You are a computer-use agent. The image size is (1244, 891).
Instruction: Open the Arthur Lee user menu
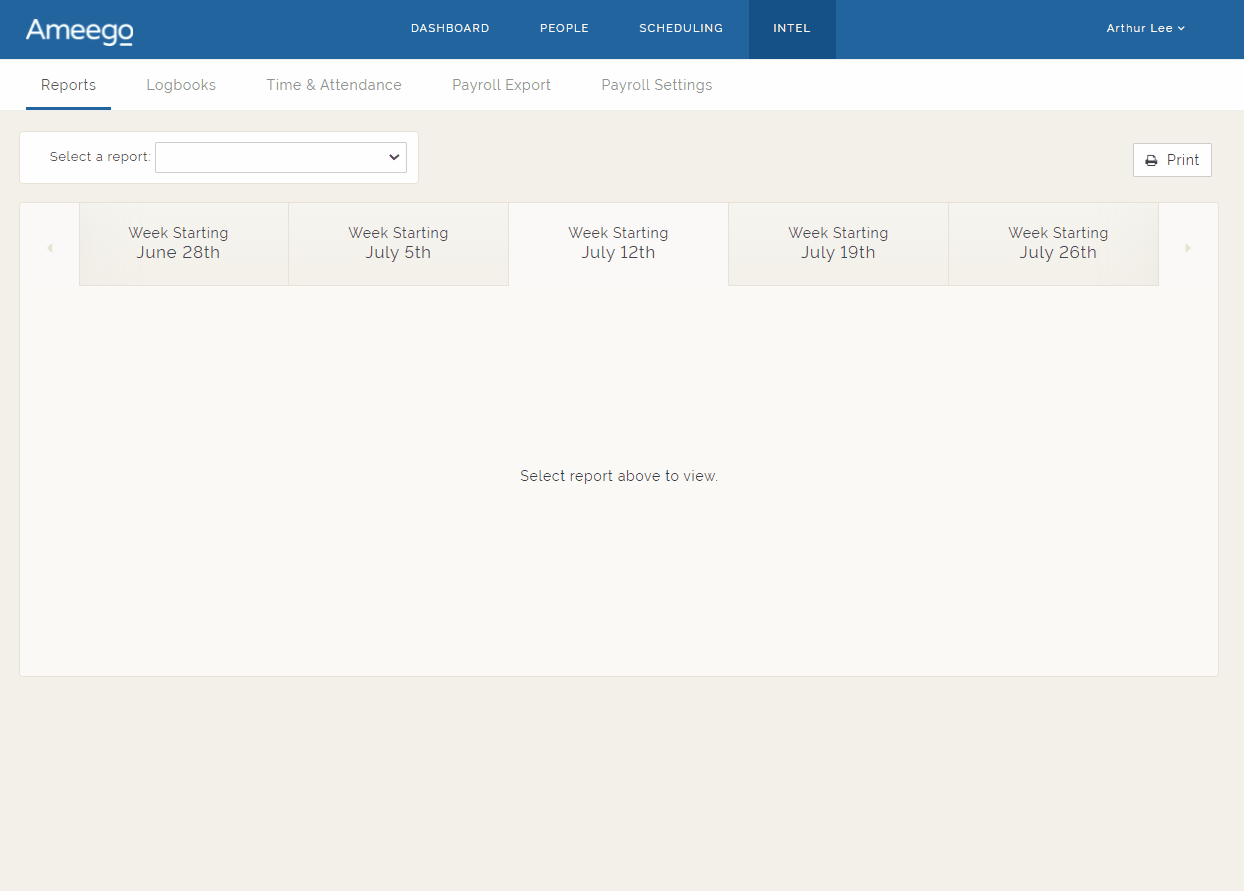(1144, 28)
